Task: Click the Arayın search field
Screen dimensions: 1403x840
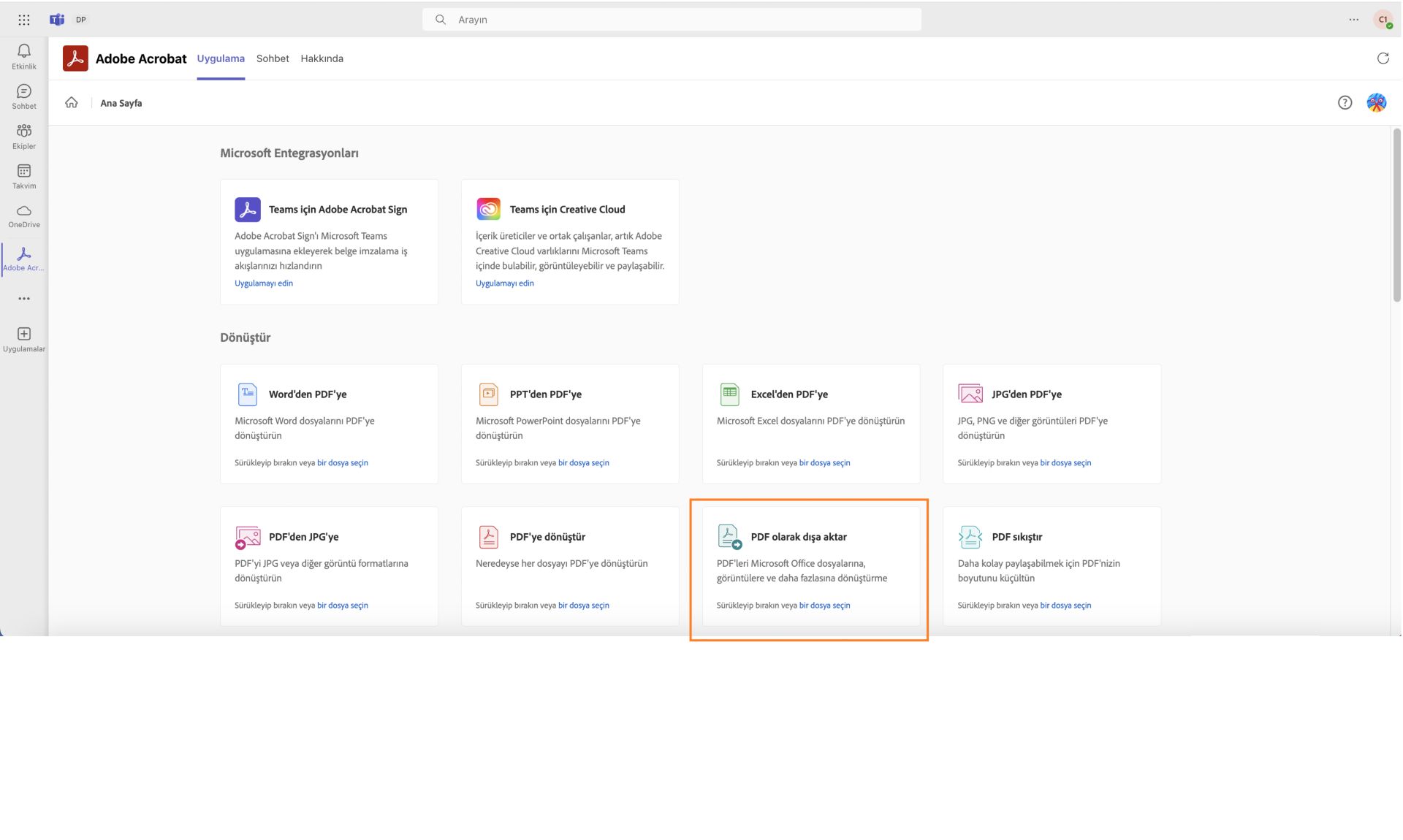Action: [x=672, y=20]
